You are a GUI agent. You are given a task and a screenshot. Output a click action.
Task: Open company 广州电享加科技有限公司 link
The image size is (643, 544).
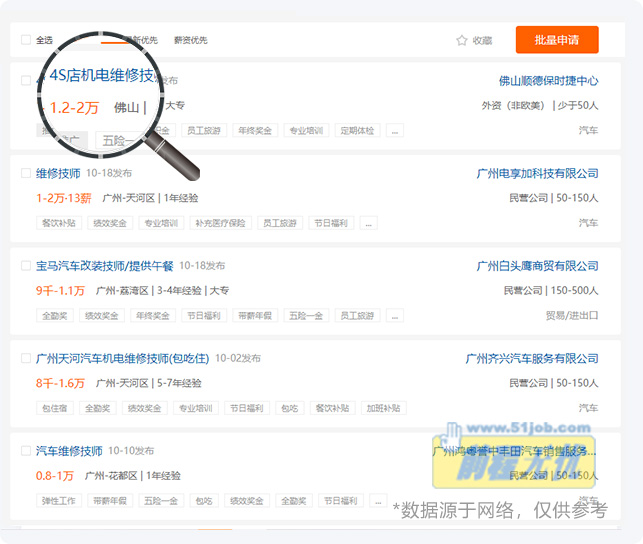pyautogui.click(x=537, y=173)
